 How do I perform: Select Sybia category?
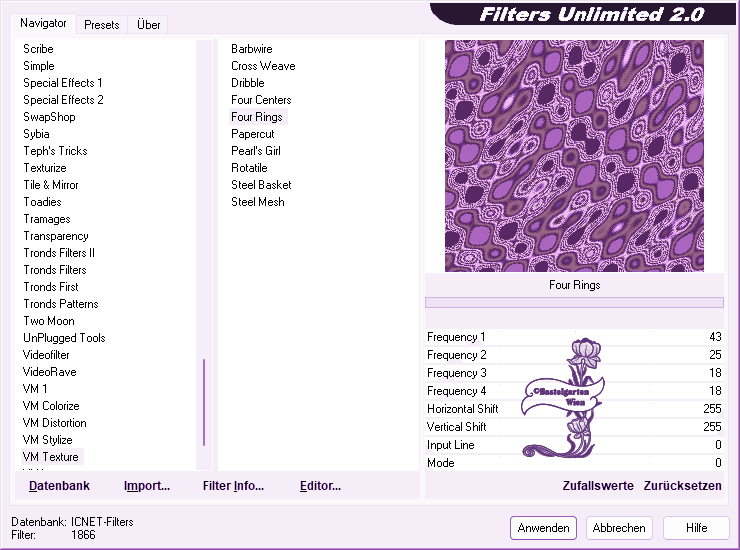pos(36,134)
